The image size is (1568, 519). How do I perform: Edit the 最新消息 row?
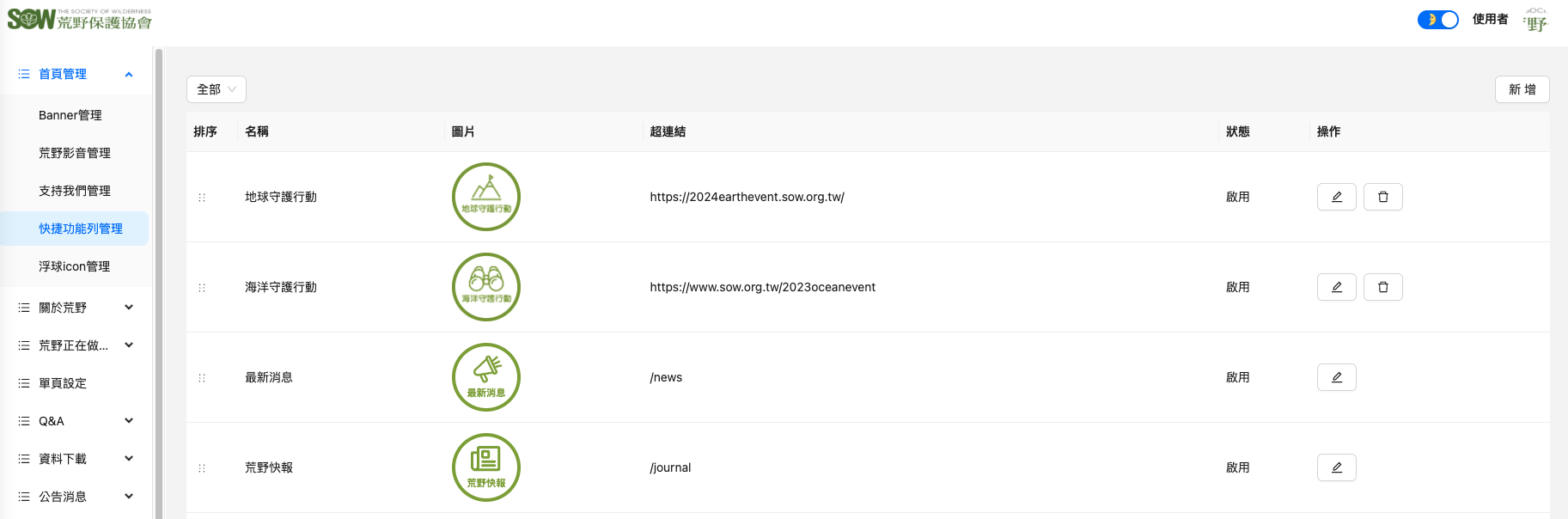coord(1336,377)
